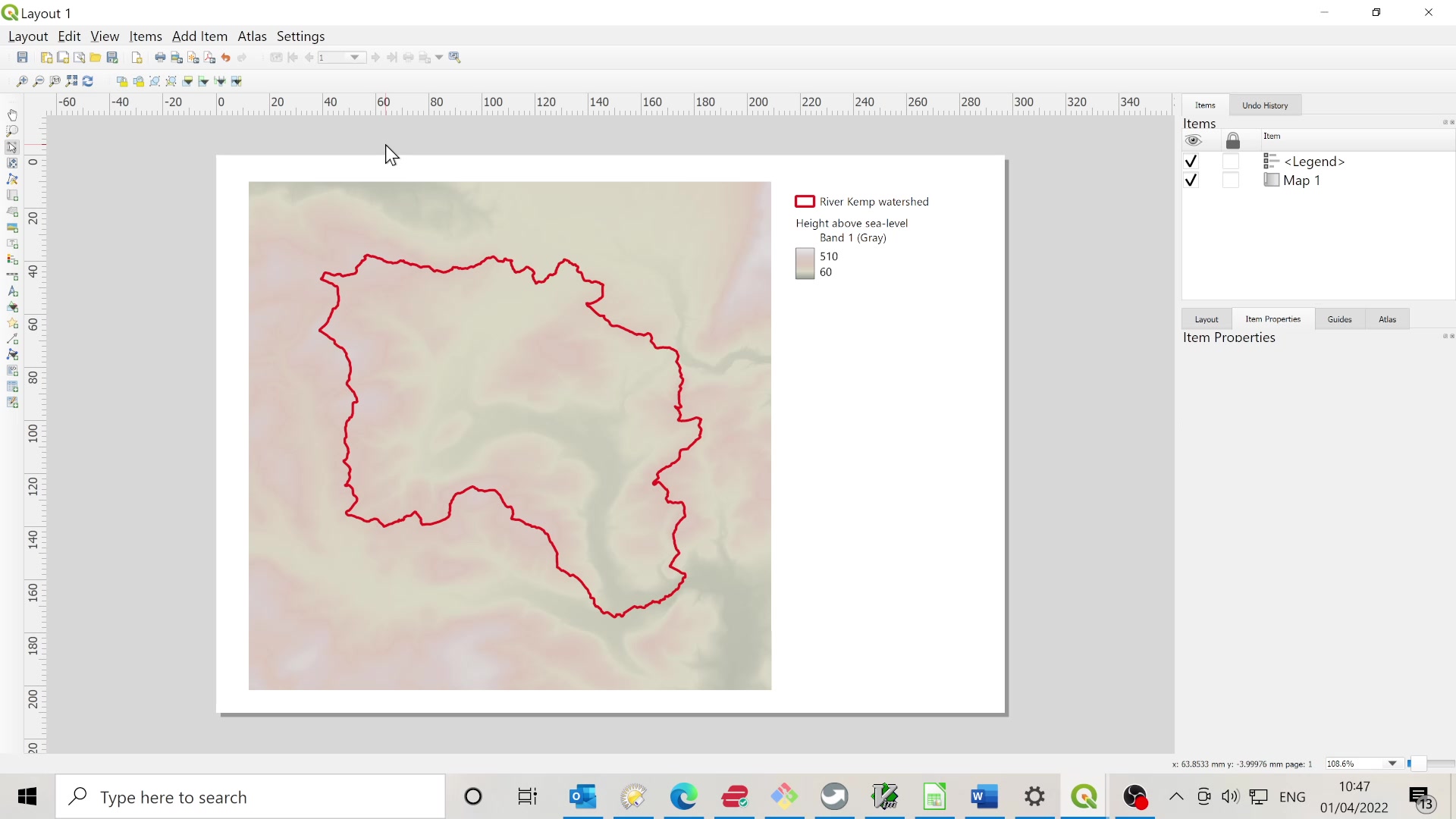Click the Windows taskbar search box

pyautogui.click(x=250, y=797)
